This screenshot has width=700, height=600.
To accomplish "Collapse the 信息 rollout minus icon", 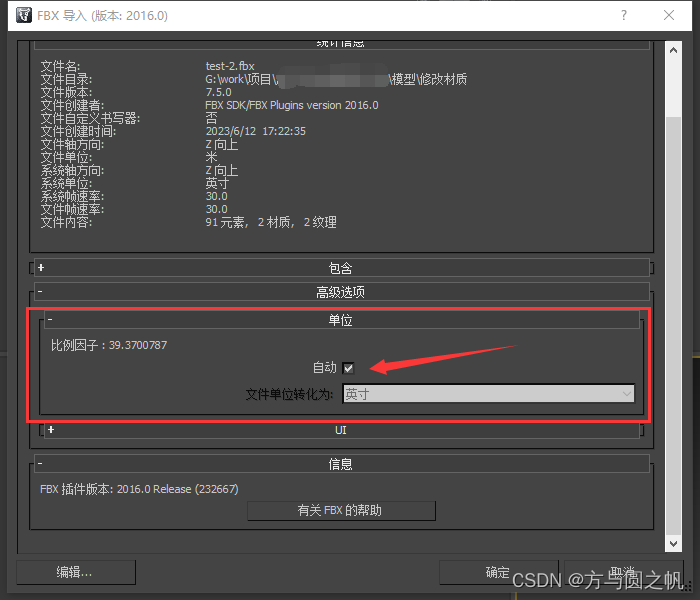I will pos(41,464).
